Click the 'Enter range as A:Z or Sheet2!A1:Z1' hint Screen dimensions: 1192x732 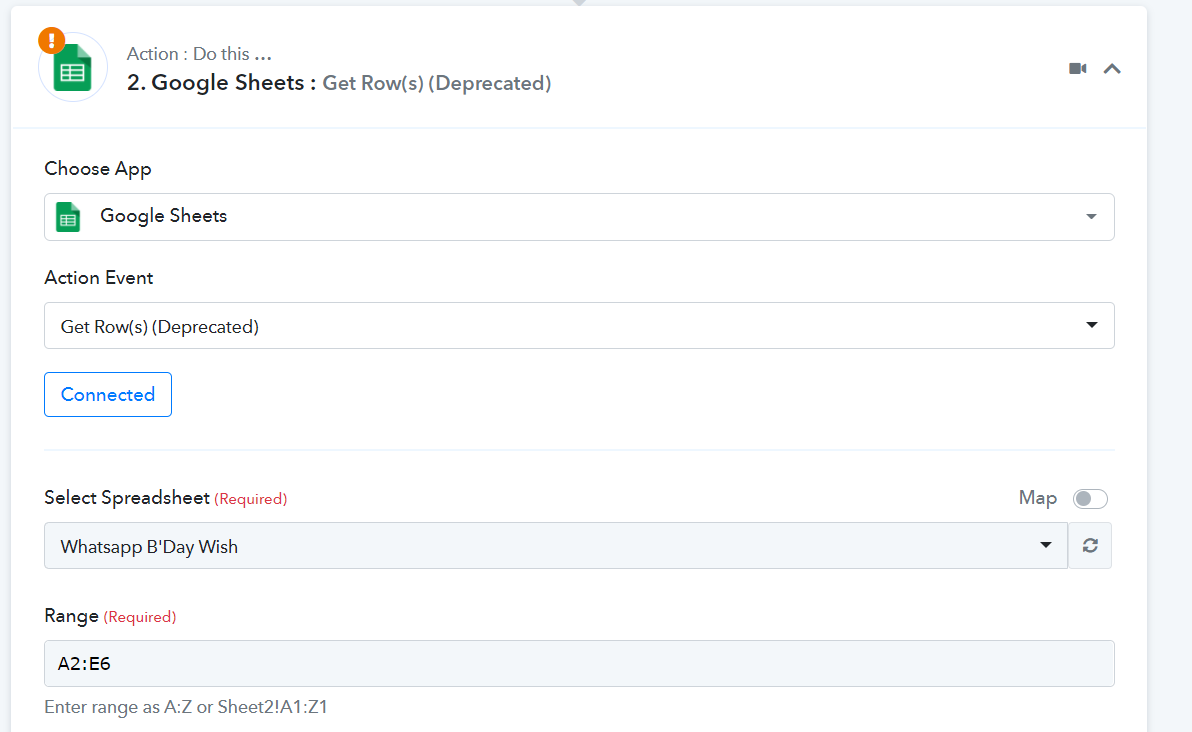click(x=185, y=707)
